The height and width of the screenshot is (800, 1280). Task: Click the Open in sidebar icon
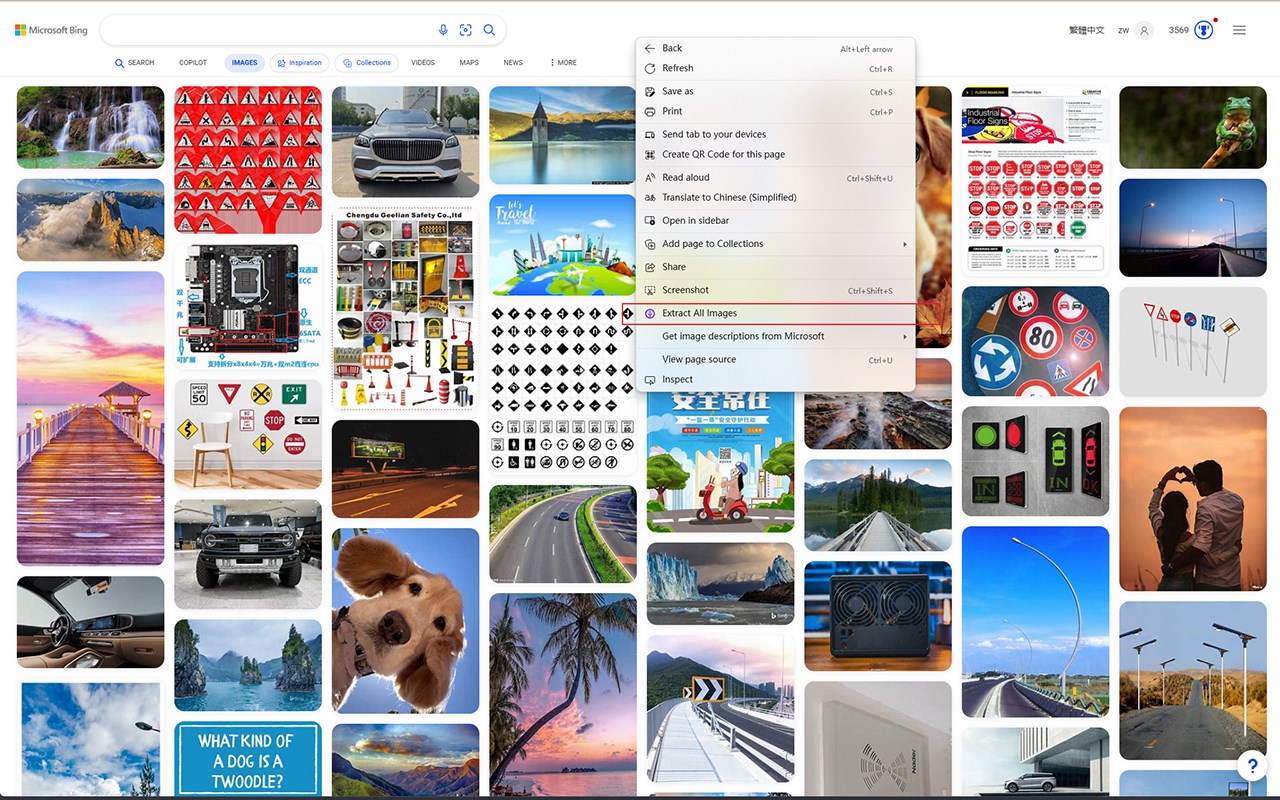click(650, 220)
